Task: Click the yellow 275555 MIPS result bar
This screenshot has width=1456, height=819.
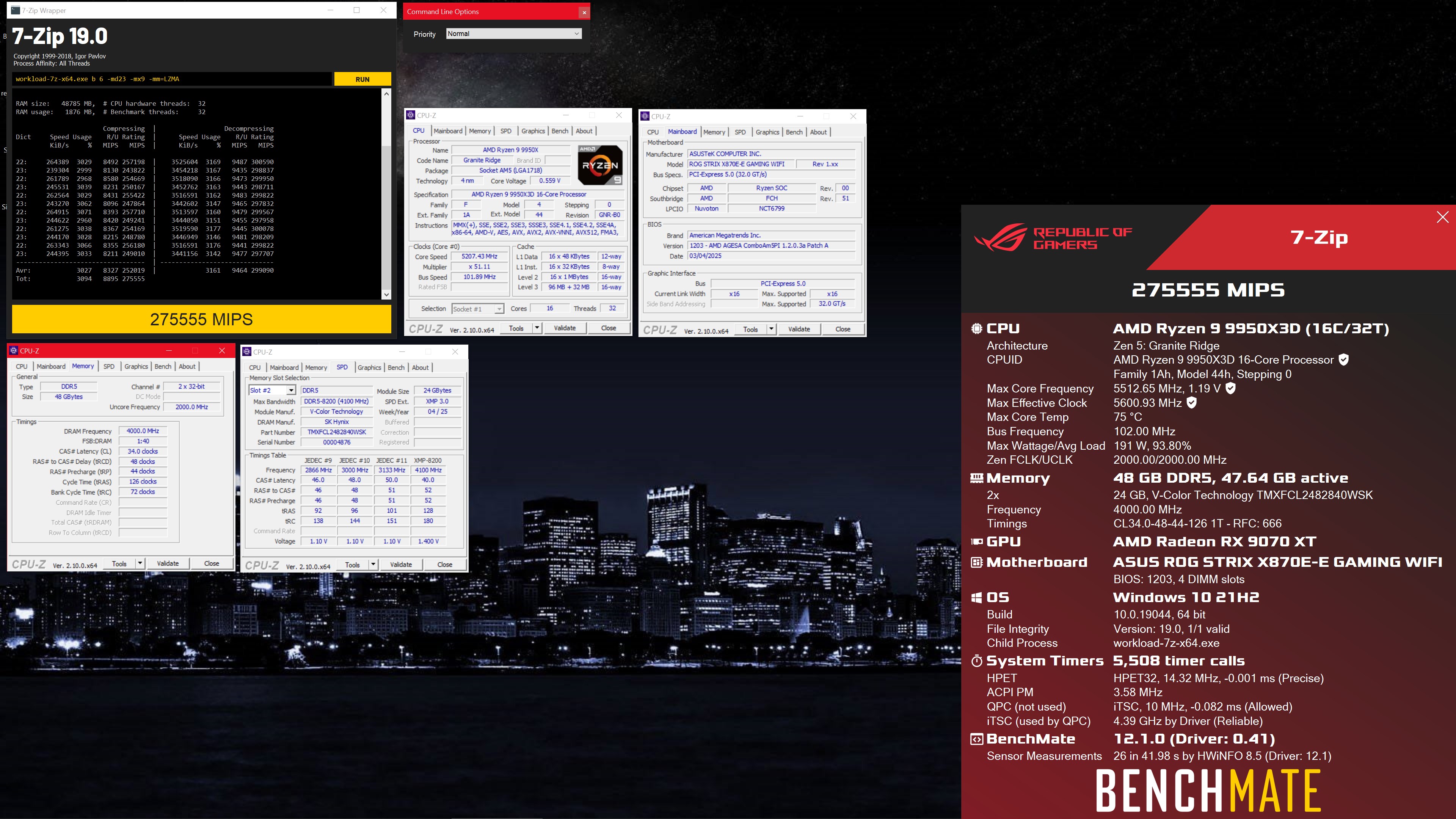Action: point(201,319)
